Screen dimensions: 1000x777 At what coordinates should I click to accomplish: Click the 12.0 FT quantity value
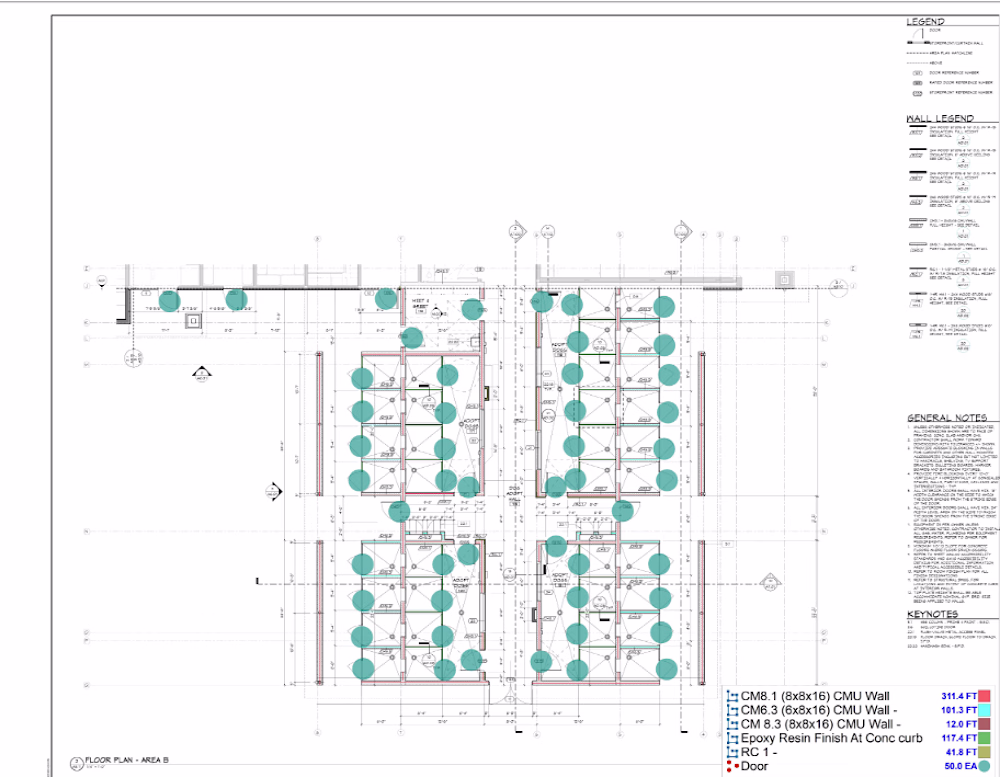point(961,725)
